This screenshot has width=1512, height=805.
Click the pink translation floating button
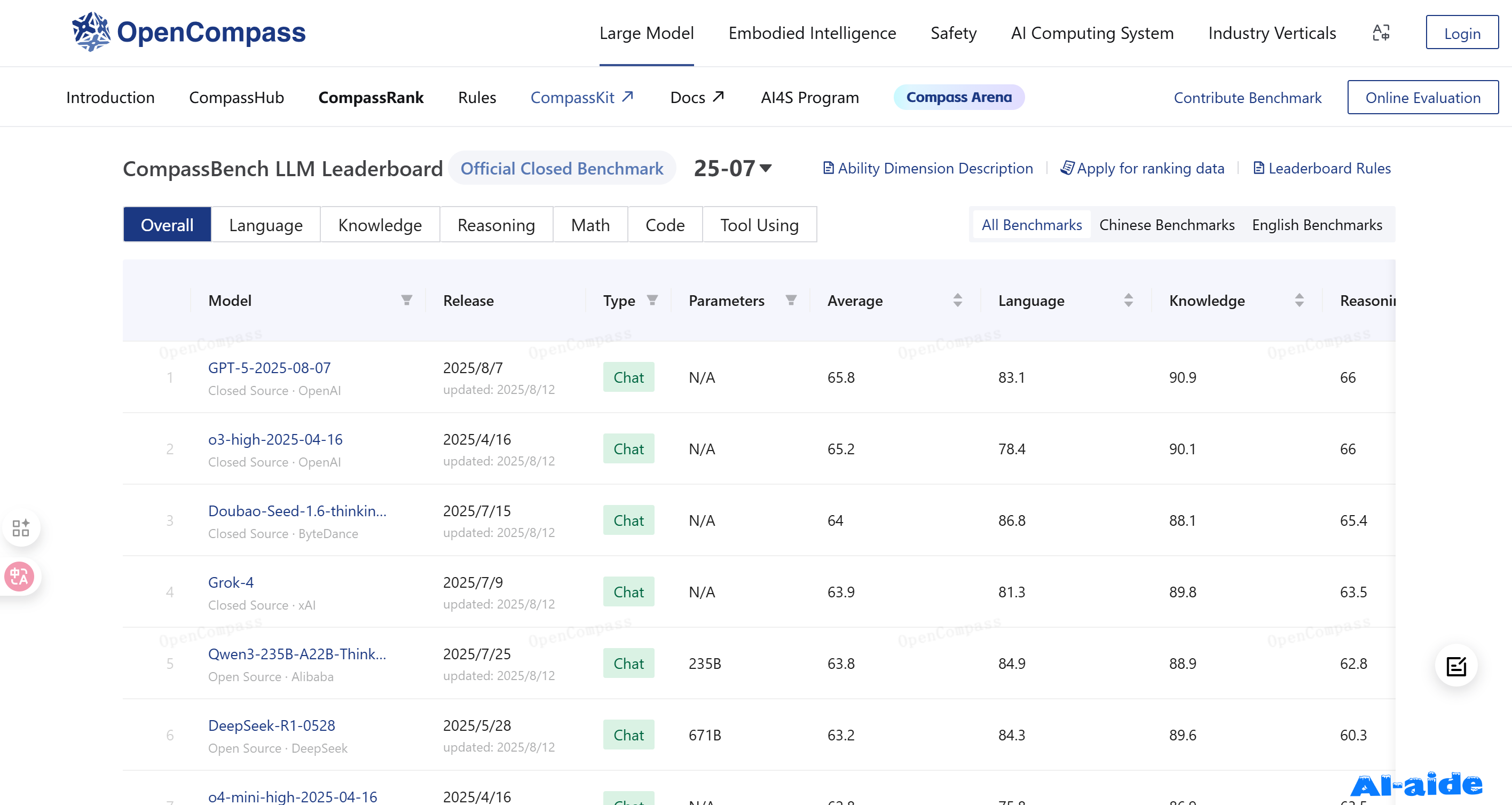[19, 576]
